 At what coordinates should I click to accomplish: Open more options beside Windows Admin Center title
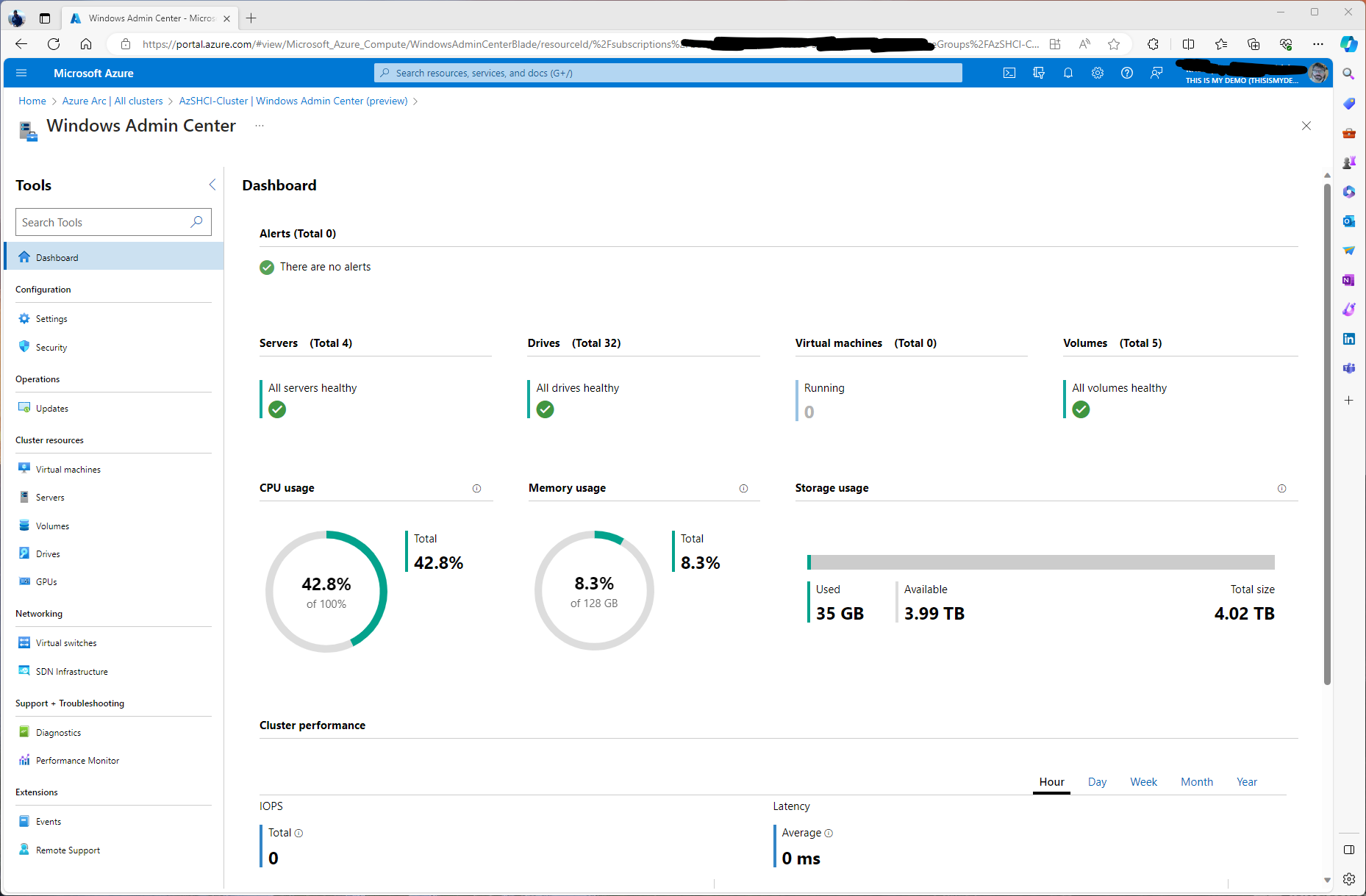pos(259,126)
